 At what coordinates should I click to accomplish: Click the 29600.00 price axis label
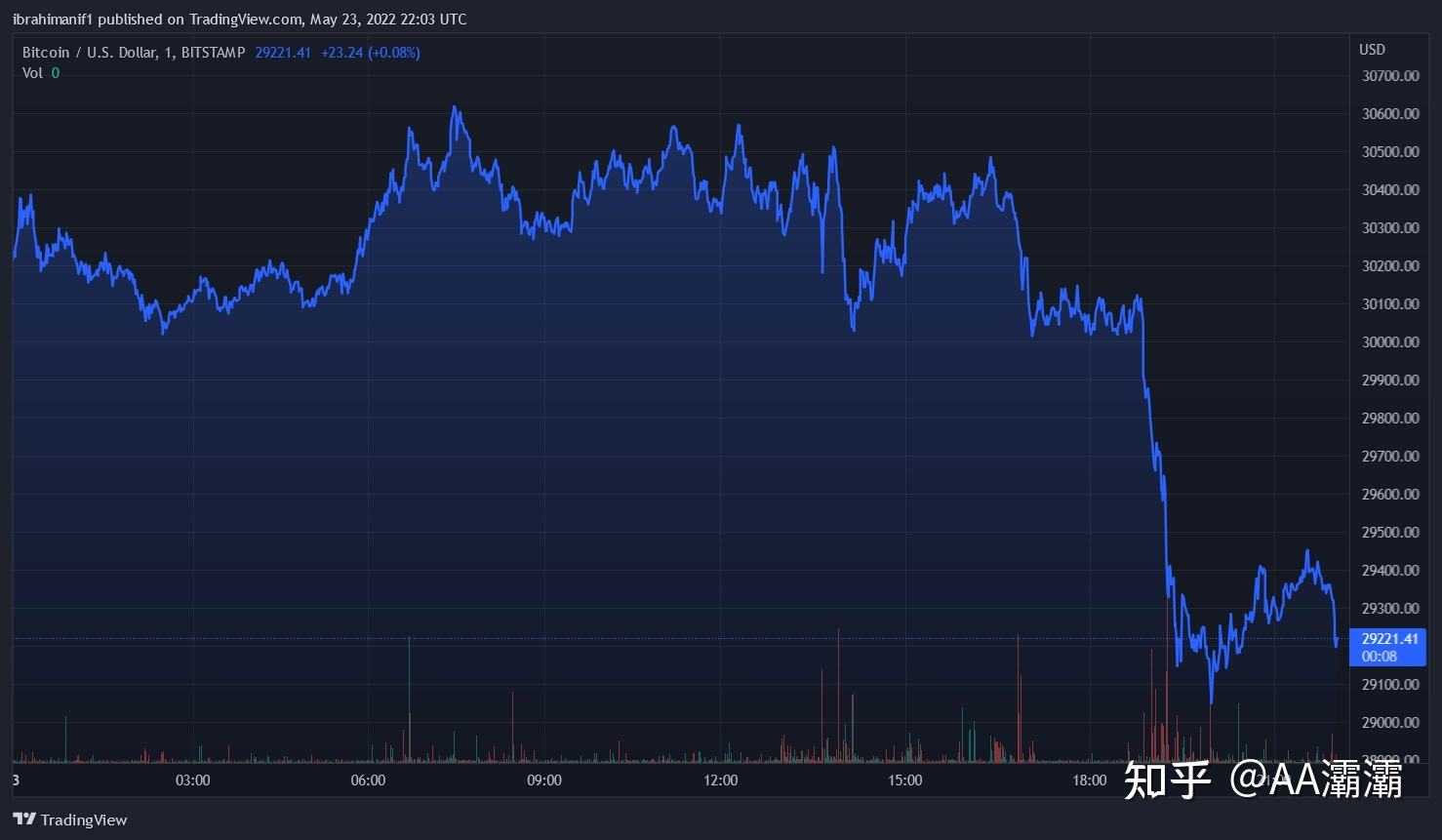(1390, 495)
